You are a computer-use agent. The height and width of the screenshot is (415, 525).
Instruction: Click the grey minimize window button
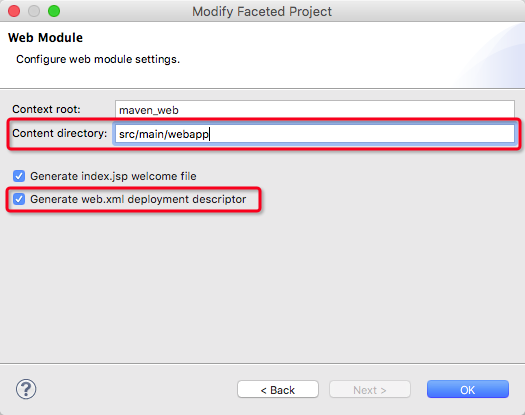tap(34, 11)
